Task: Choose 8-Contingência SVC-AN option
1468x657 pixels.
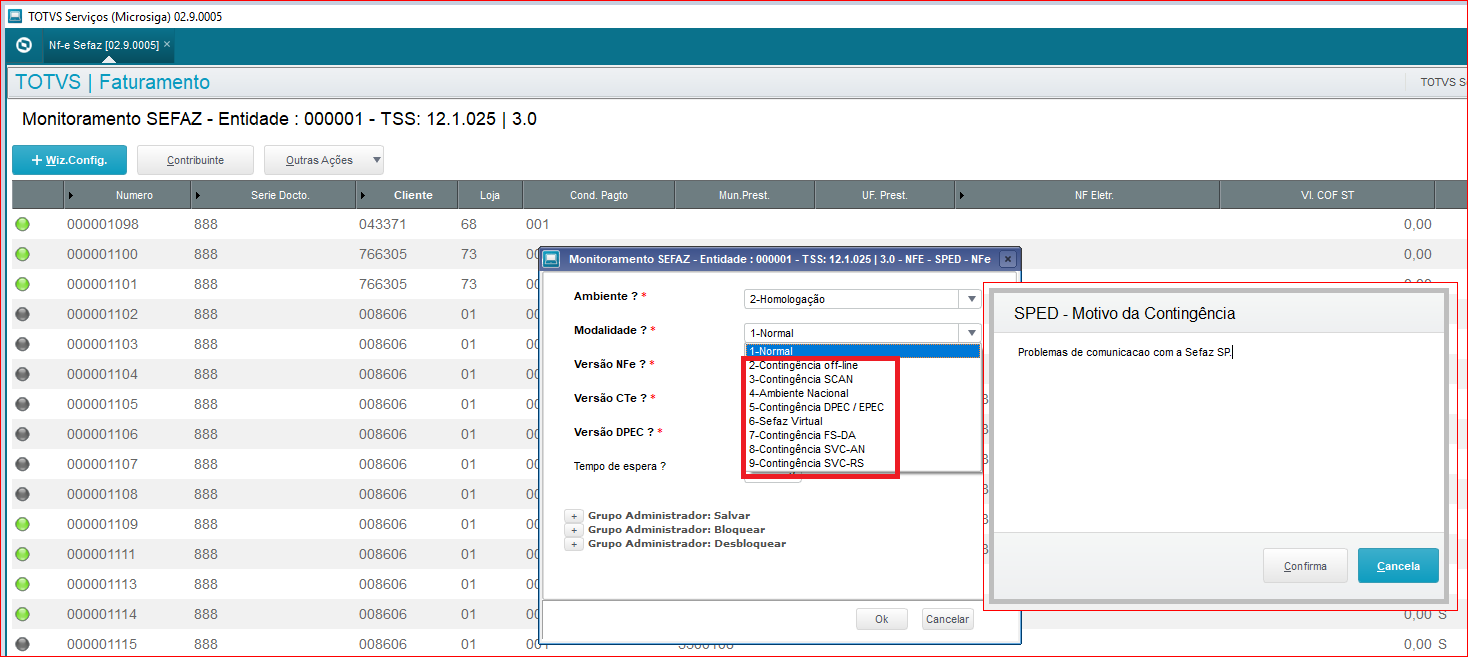Action: pyautogui.click(x=862, y=449)
